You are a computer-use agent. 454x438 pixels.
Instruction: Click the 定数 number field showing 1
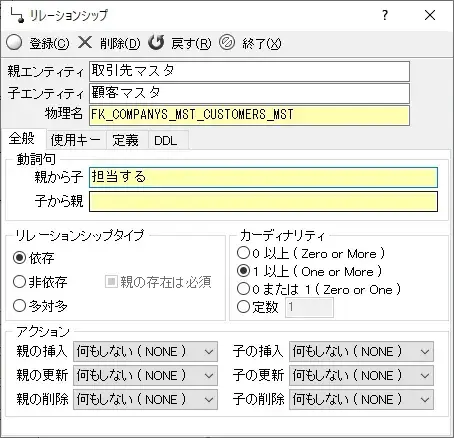coord(309,307)
